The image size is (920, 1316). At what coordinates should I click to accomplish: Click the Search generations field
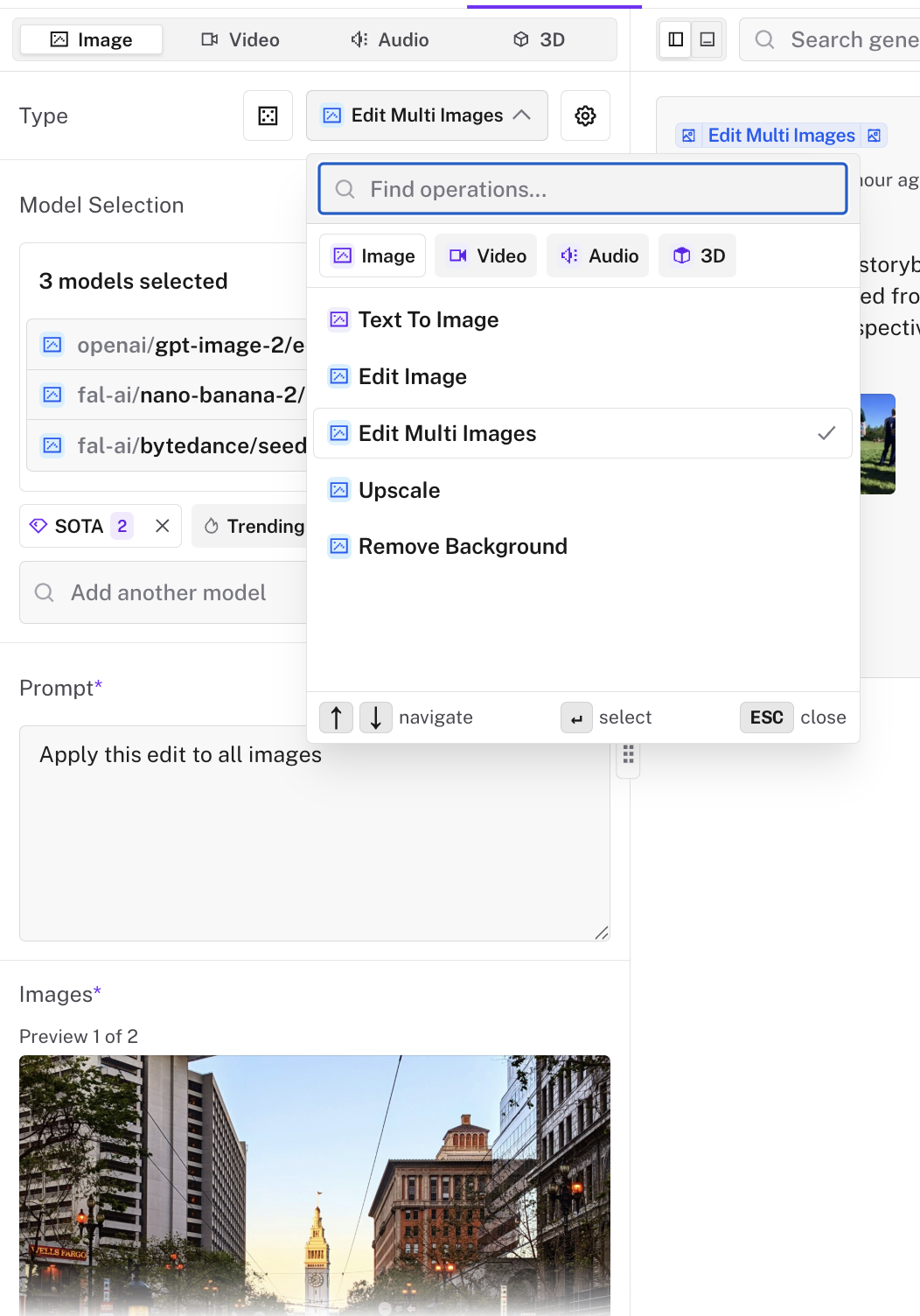830,39
